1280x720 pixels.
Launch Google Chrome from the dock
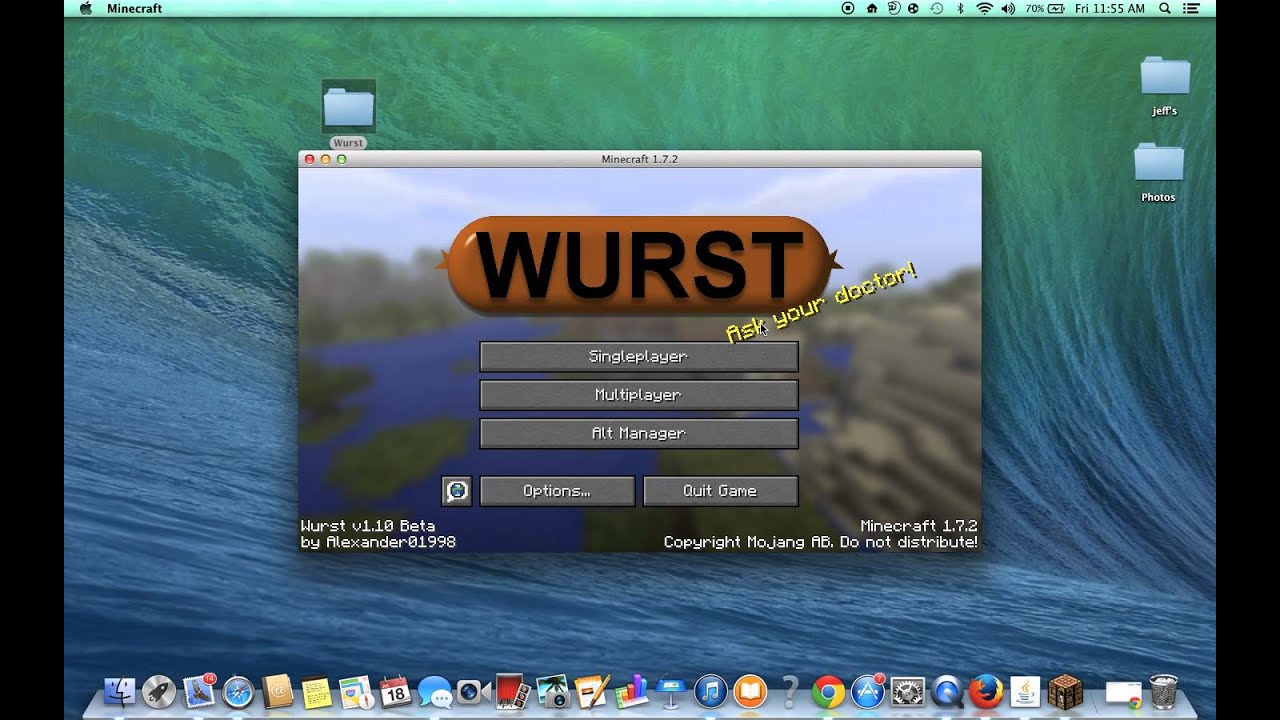tap(828, 691)
